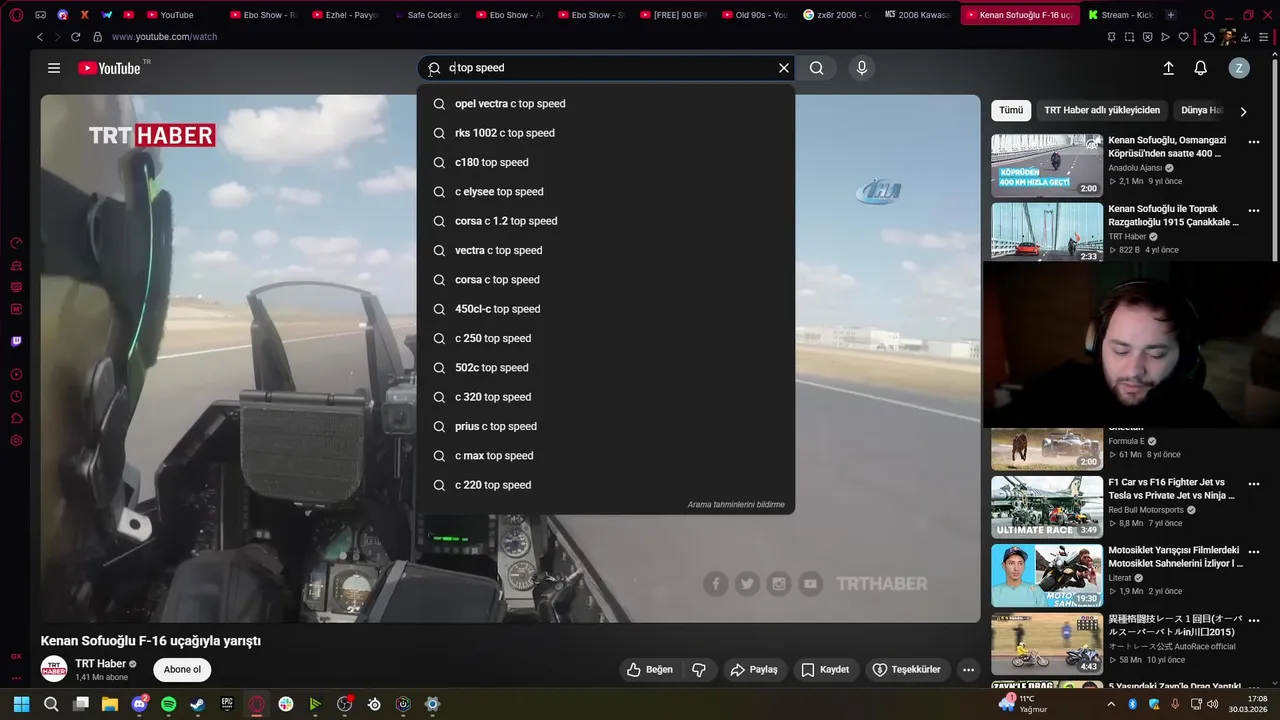
Task: Open the ULTIMATE RACE video thumbnail
Action: (x=1047, y=507)
